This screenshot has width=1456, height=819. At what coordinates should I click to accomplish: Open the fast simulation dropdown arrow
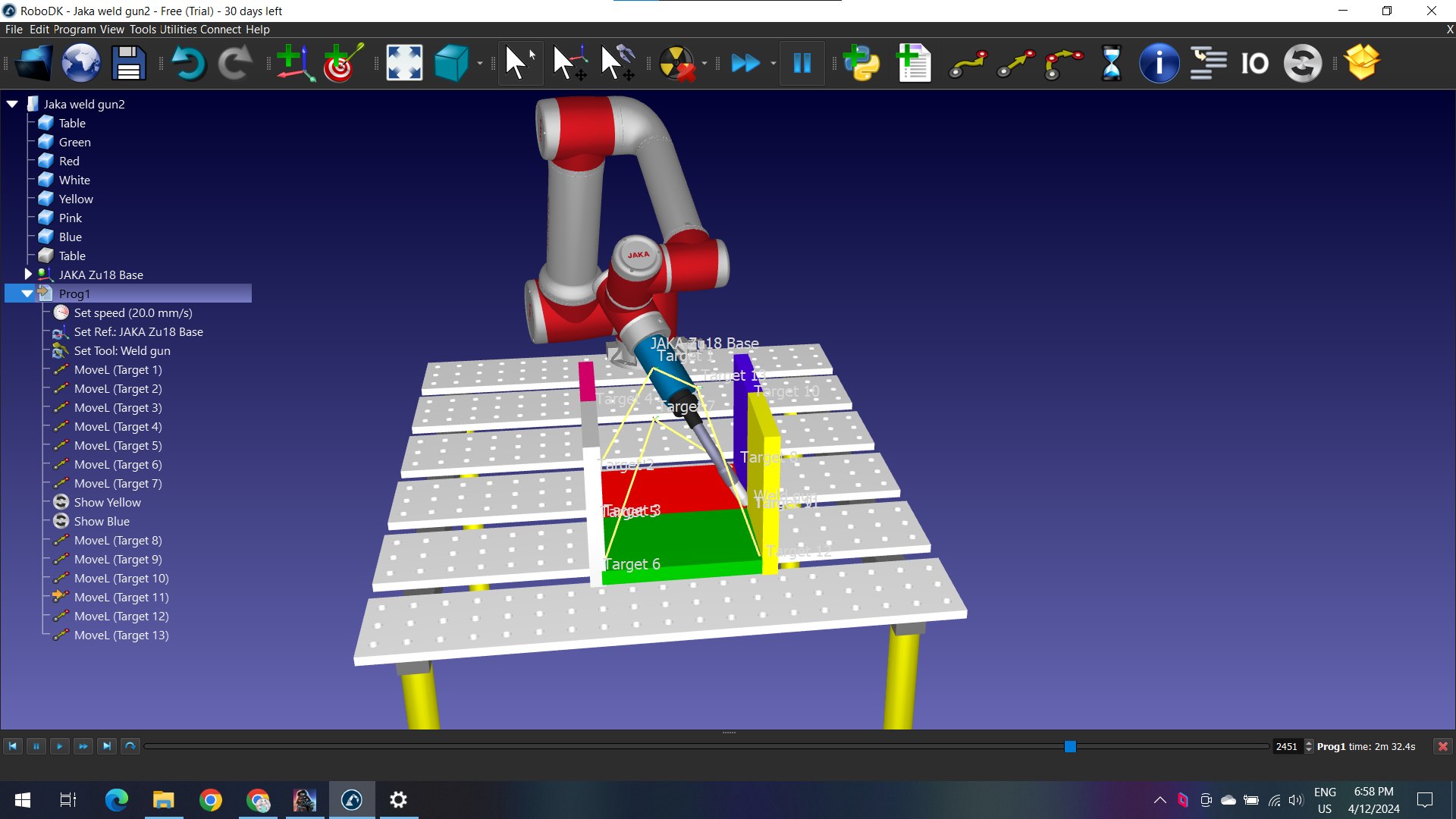pos(773,64)
